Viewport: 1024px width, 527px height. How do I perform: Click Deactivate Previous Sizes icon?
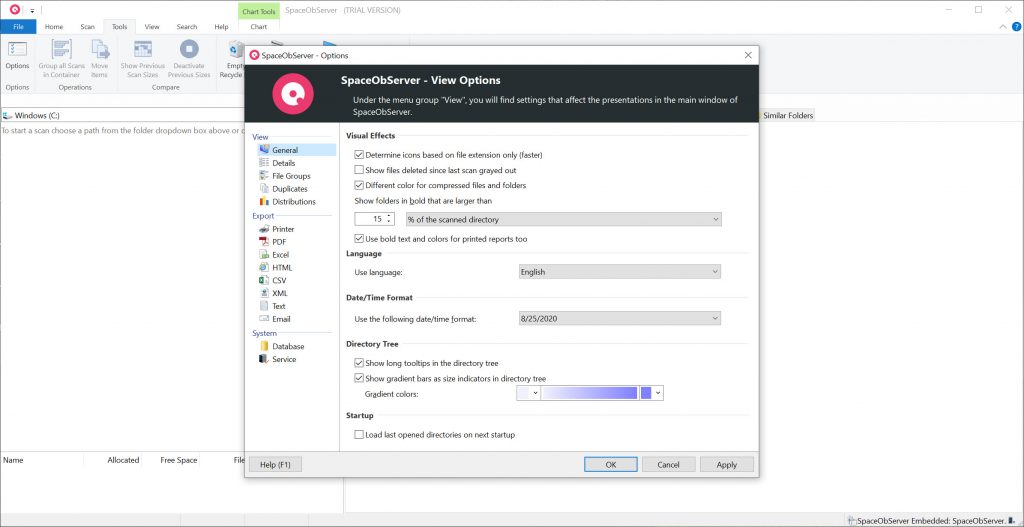click(189, 59)
